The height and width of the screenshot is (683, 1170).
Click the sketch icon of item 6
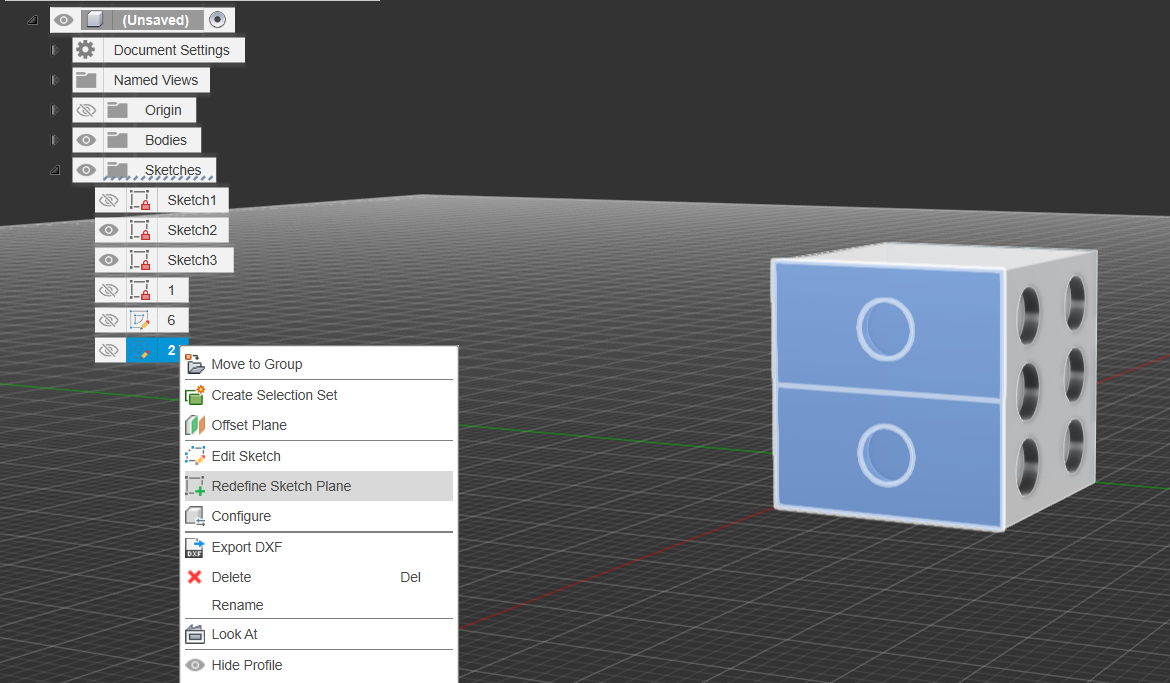pyautogui.click(x=141, y=320)
